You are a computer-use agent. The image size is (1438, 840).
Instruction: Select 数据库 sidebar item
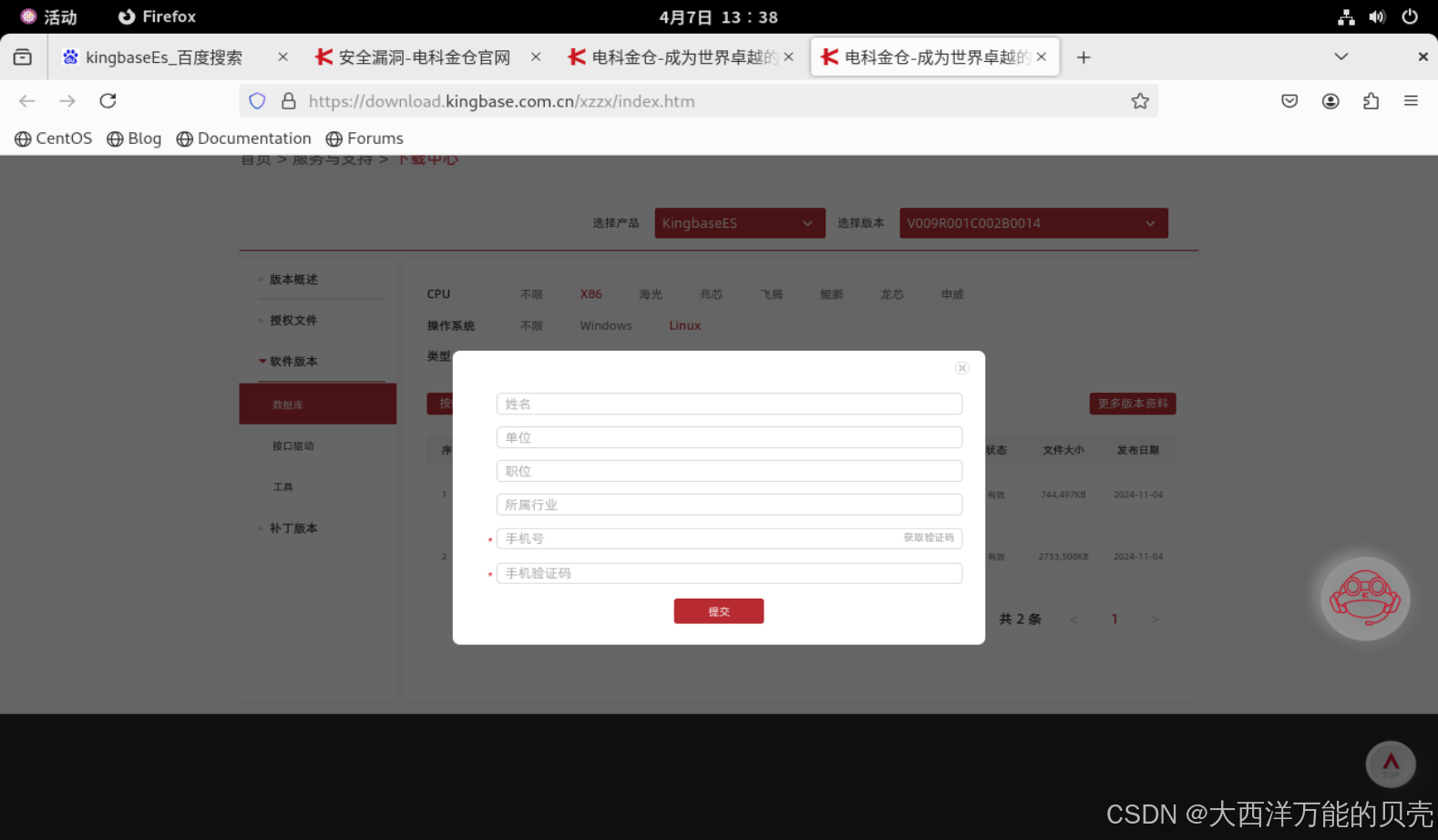tap(317, 405)
